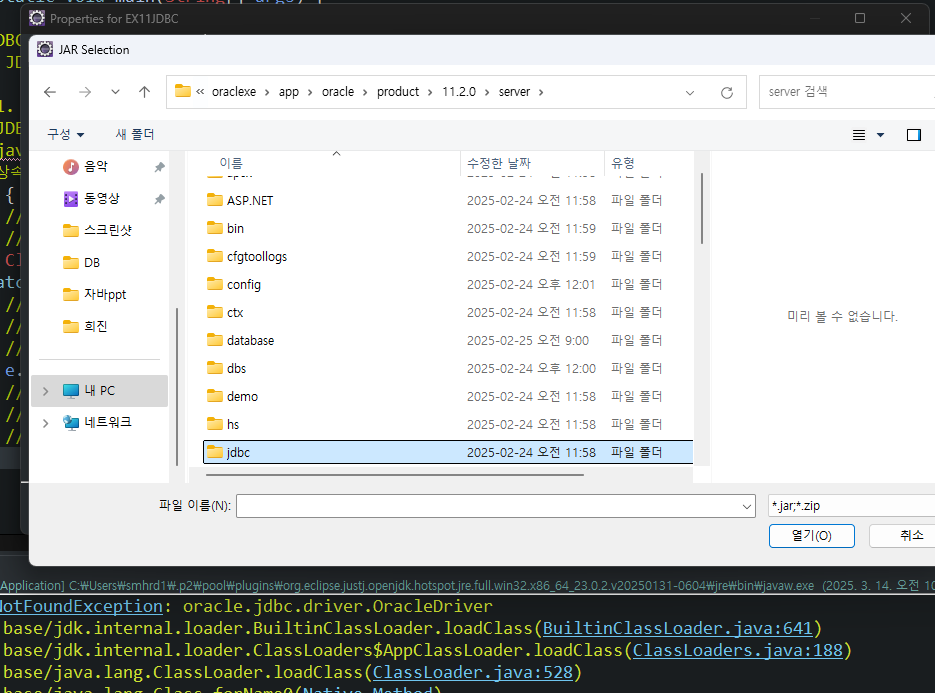935x693 pixels.
Task: Click the 파일 이름 file name field
Action: coord(489,506)
